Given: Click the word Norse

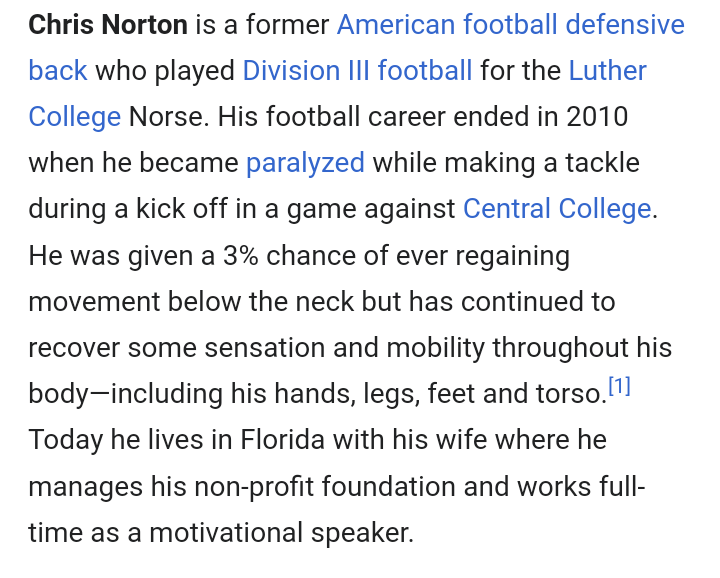Looking at the screenshot, I should pos(166,117).
